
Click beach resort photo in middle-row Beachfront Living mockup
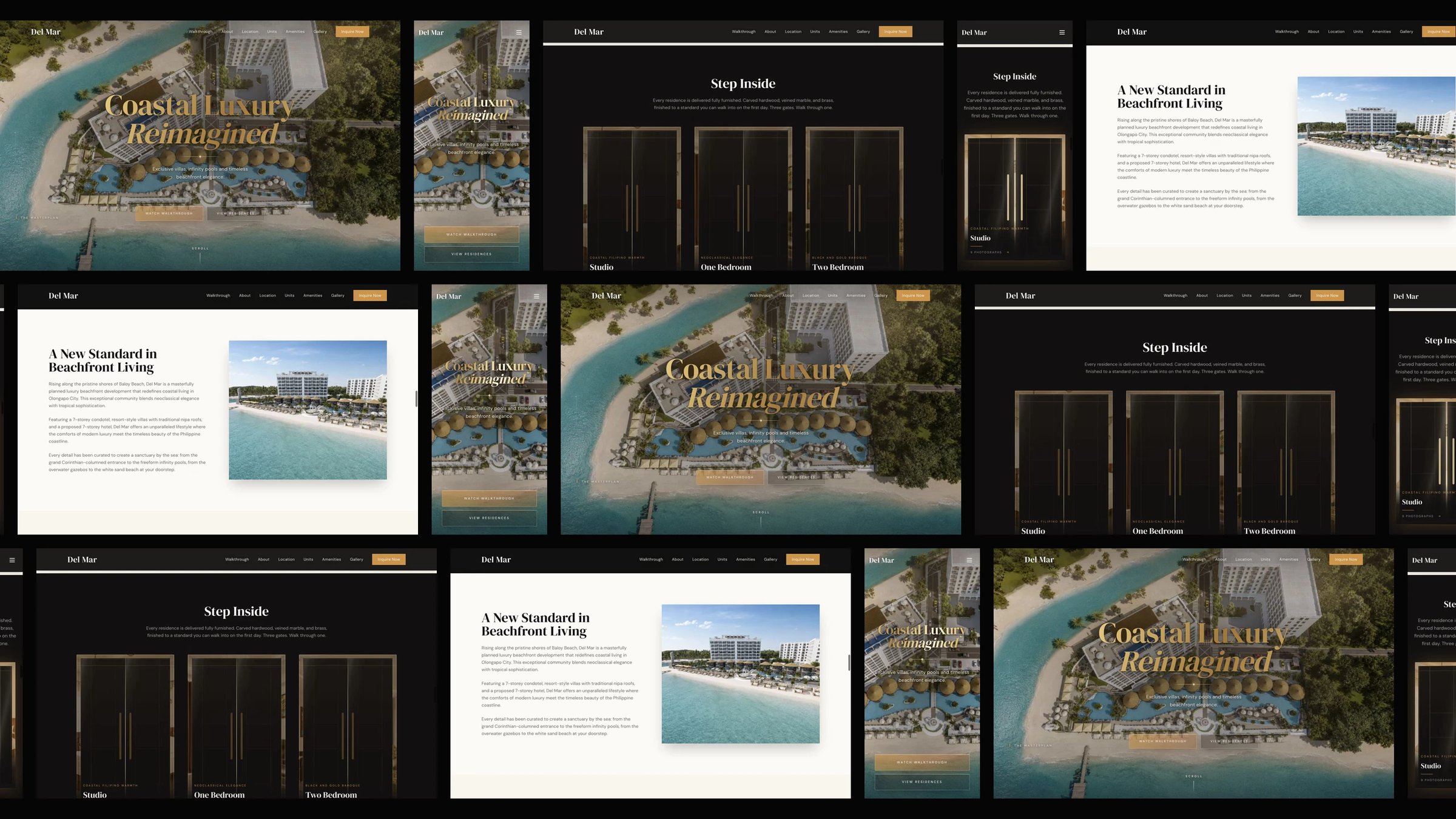308,410
